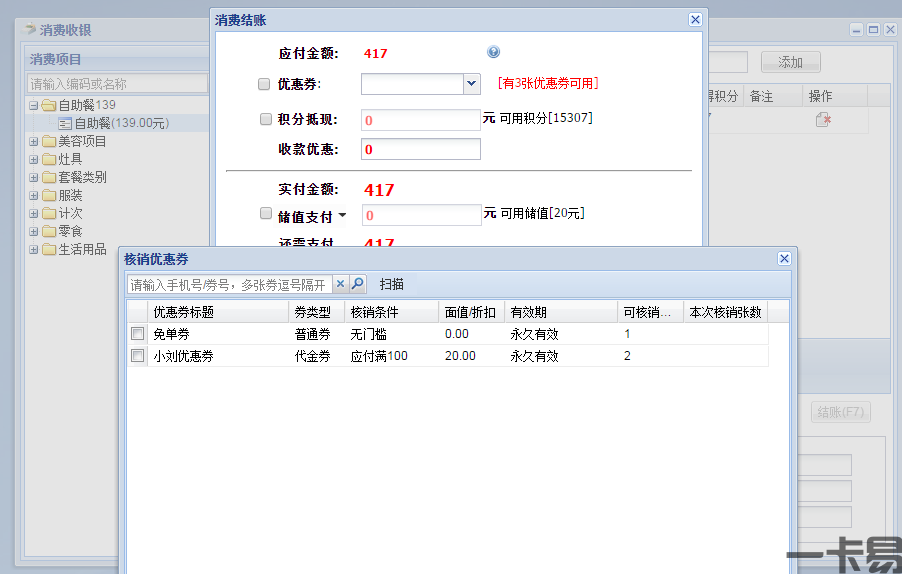
Task: Expand the 套餐类别 tree node
Action: click(33, 178)
